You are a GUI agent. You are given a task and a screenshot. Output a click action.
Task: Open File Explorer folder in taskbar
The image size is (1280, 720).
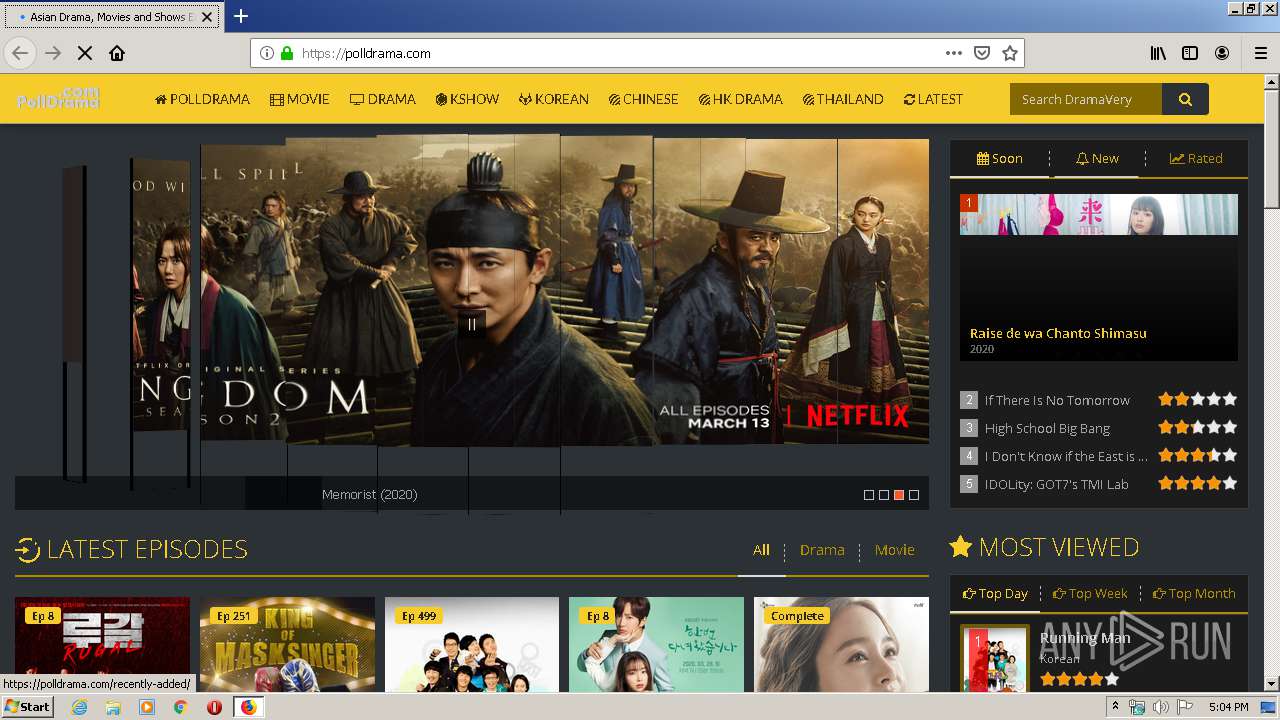113,707
